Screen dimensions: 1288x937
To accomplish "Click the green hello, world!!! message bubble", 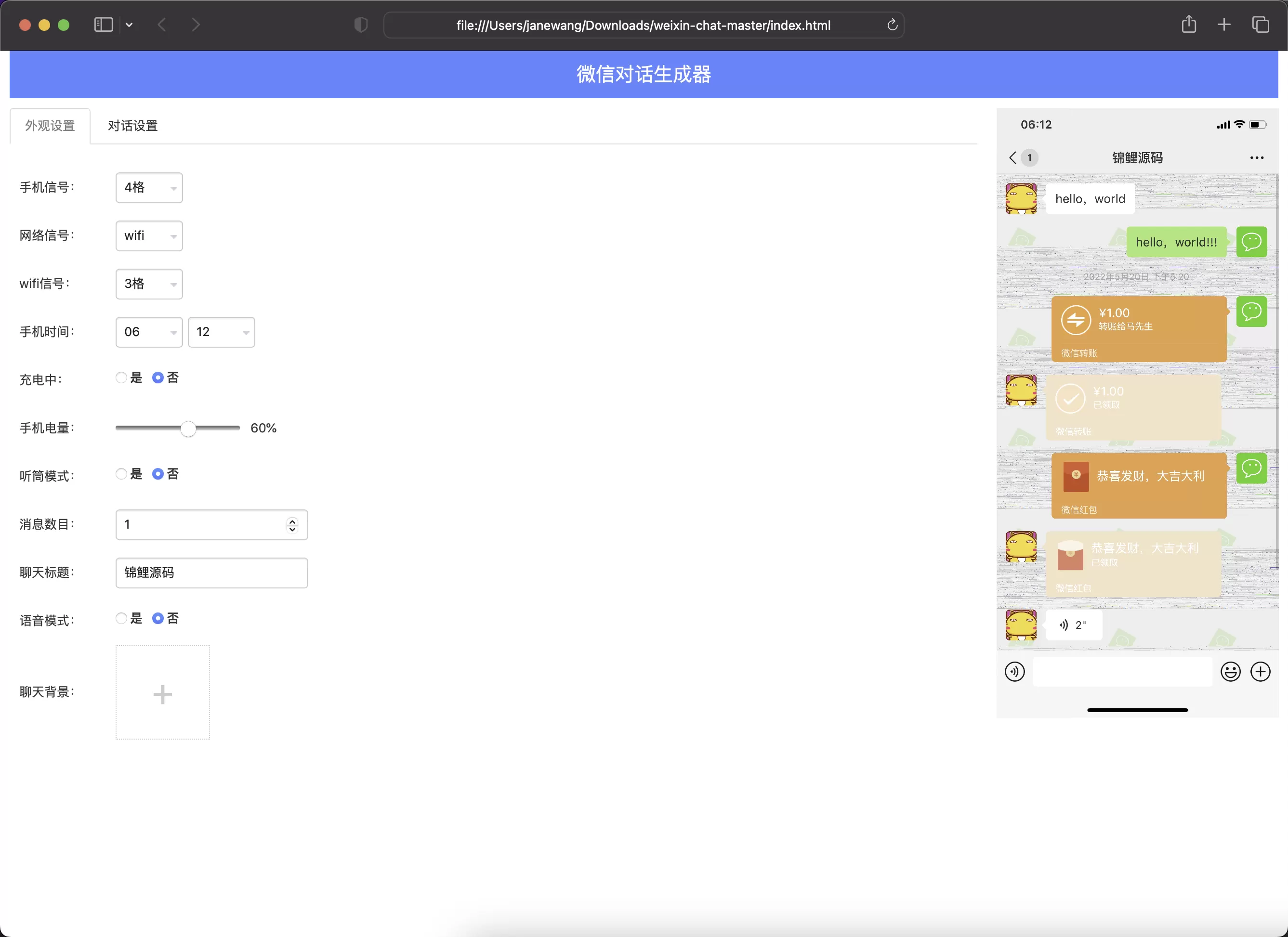I will [x=1176, y=242].
